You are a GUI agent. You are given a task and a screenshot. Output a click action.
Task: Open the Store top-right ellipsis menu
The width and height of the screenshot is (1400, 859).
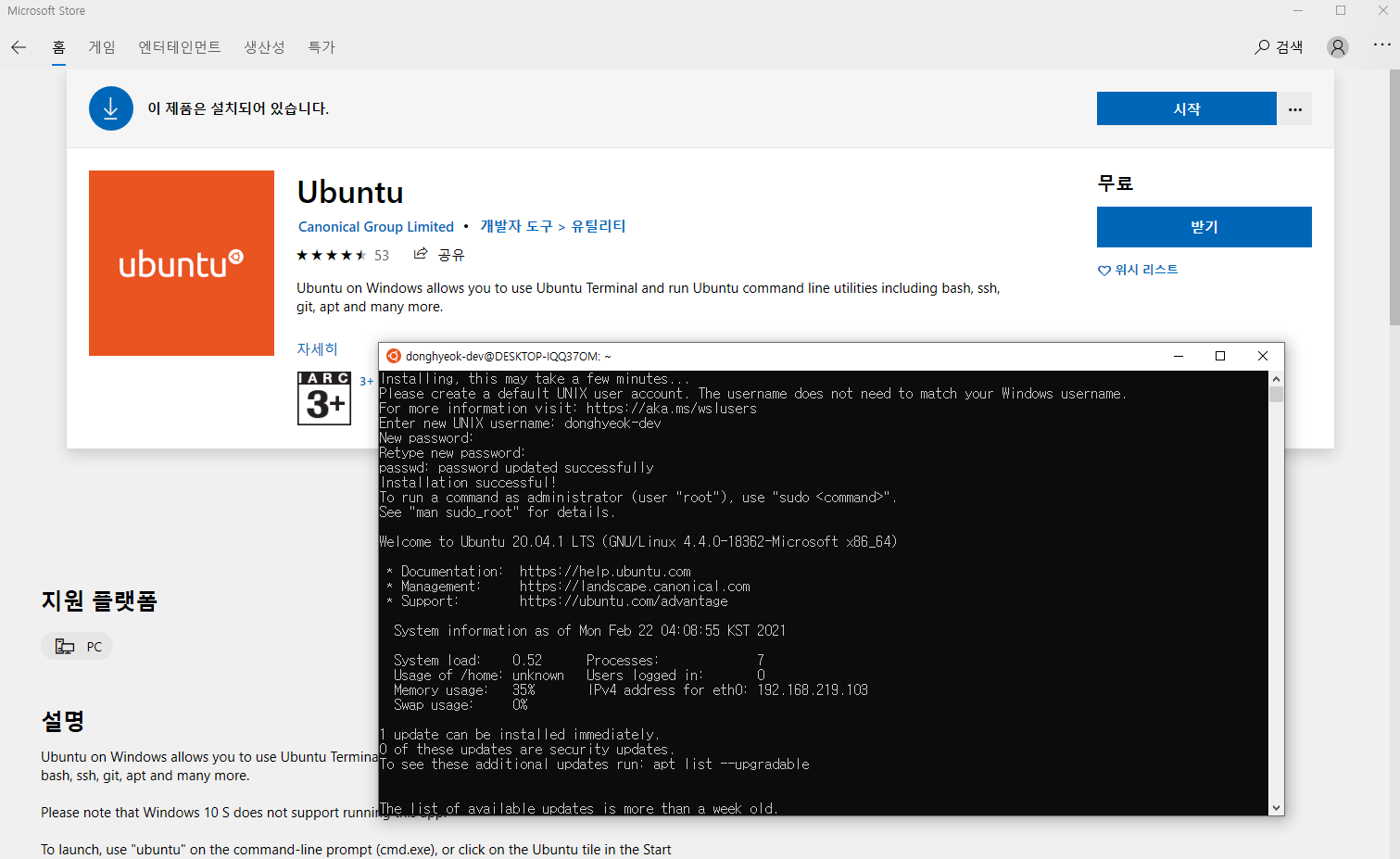coord(1381,44)
